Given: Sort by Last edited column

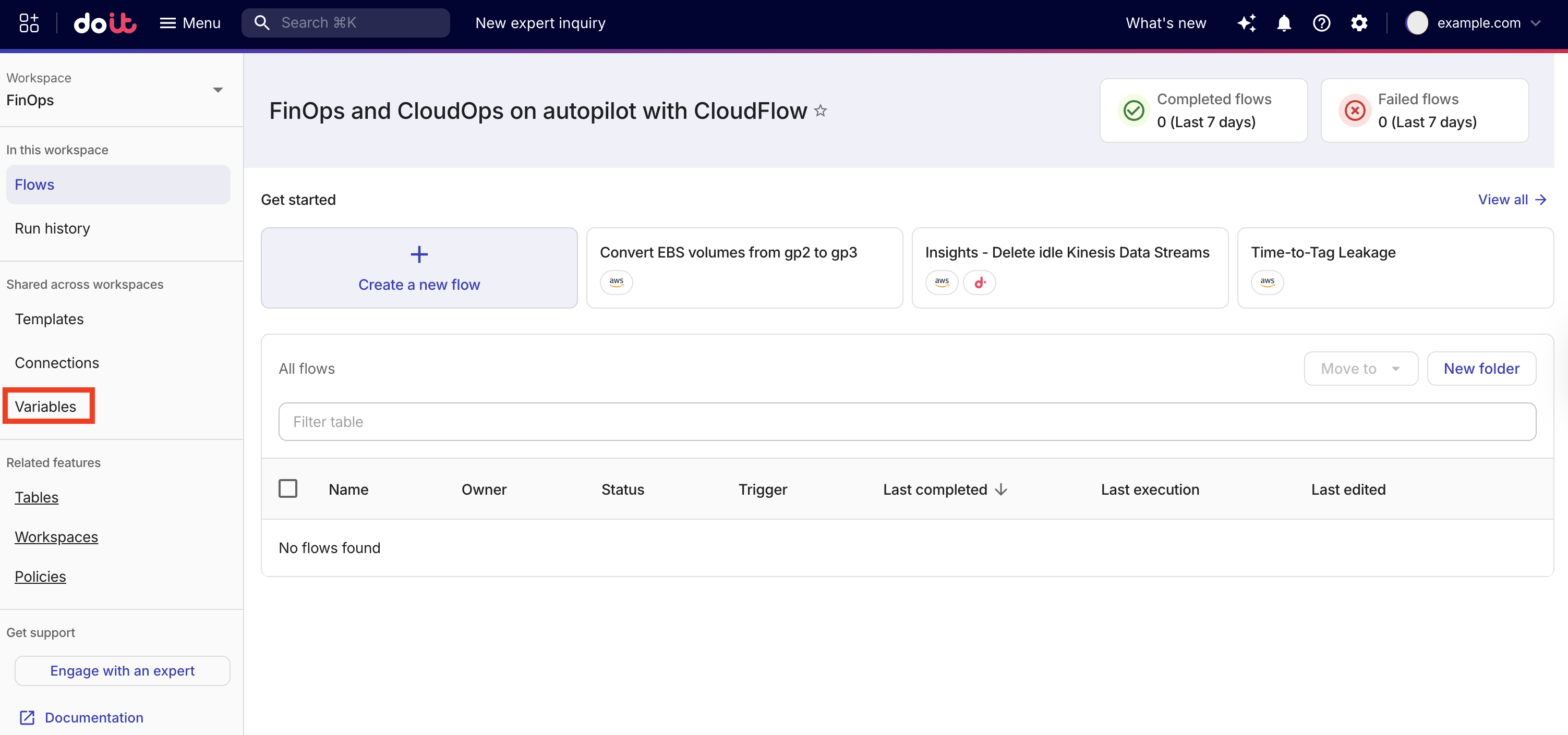Looking at the screenshot, I should [x=1348, y=489].
